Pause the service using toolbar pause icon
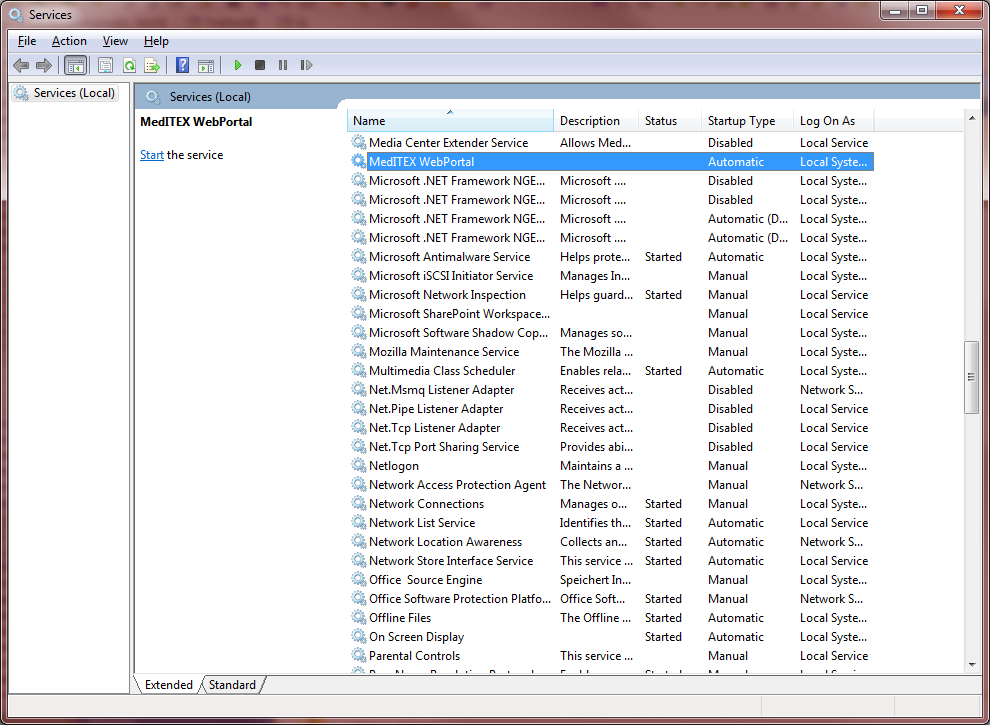 [x=283, y=65]
